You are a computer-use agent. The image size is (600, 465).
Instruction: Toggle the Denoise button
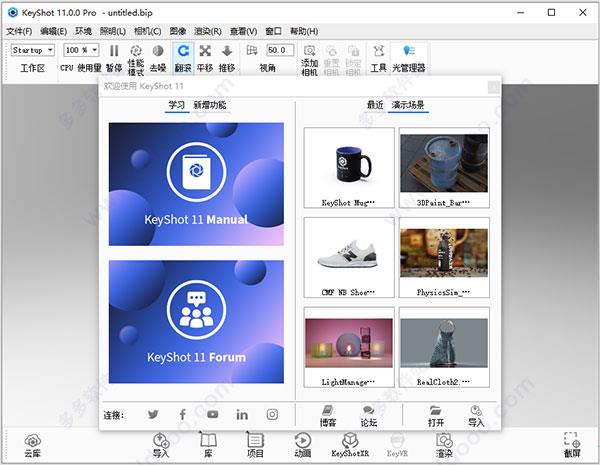tap(158, 52)
